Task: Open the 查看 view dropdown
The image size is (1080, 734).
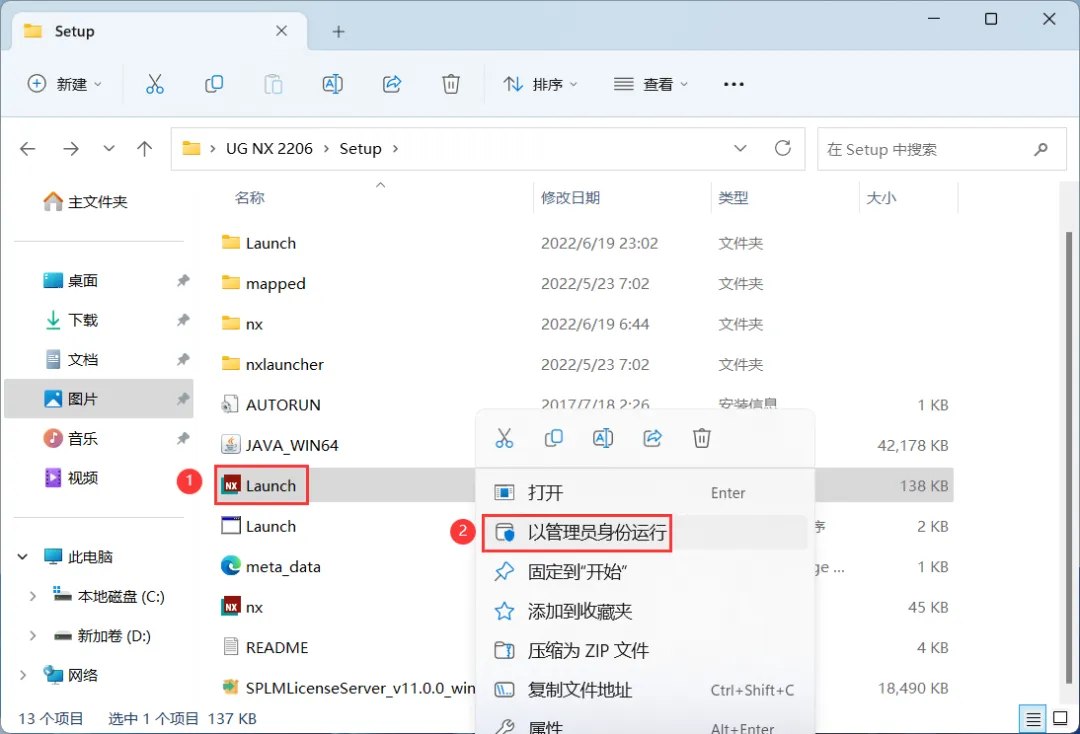Action: pyautogui.click(x=650, y=84)
